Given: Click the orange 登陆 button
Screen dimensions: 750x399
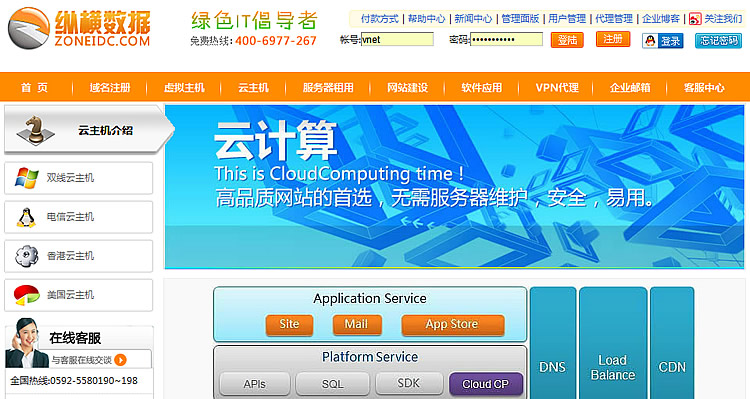Looking at the screenshot, I should click(x=567, y=40).
